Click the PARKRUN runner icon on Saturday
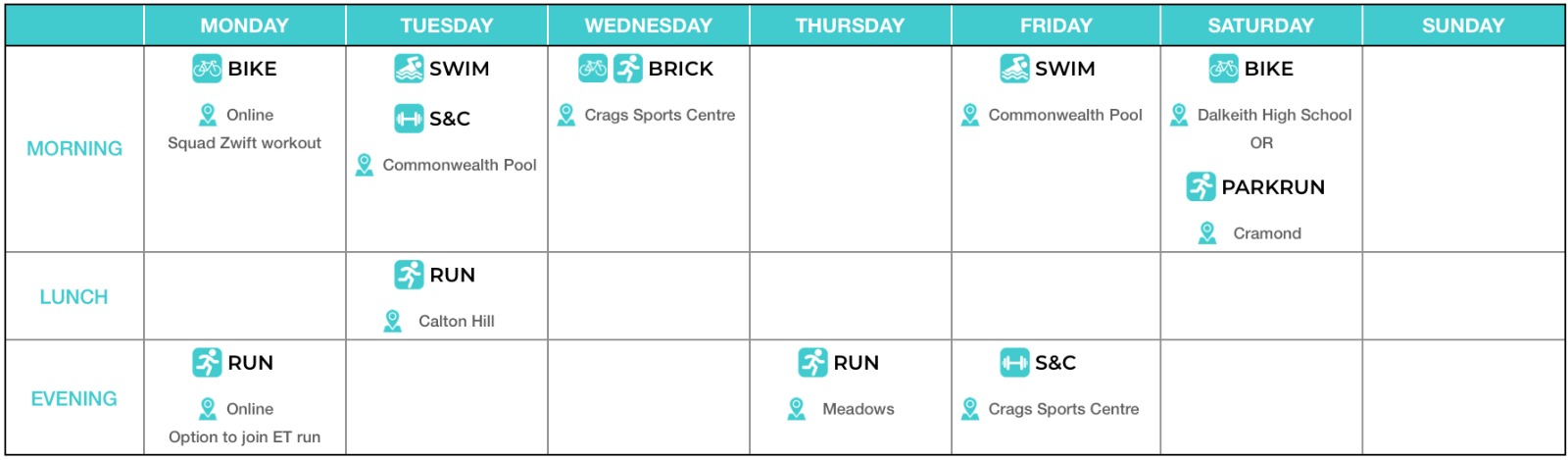Screen dimensions: 1568x460 click(1200, 186)
